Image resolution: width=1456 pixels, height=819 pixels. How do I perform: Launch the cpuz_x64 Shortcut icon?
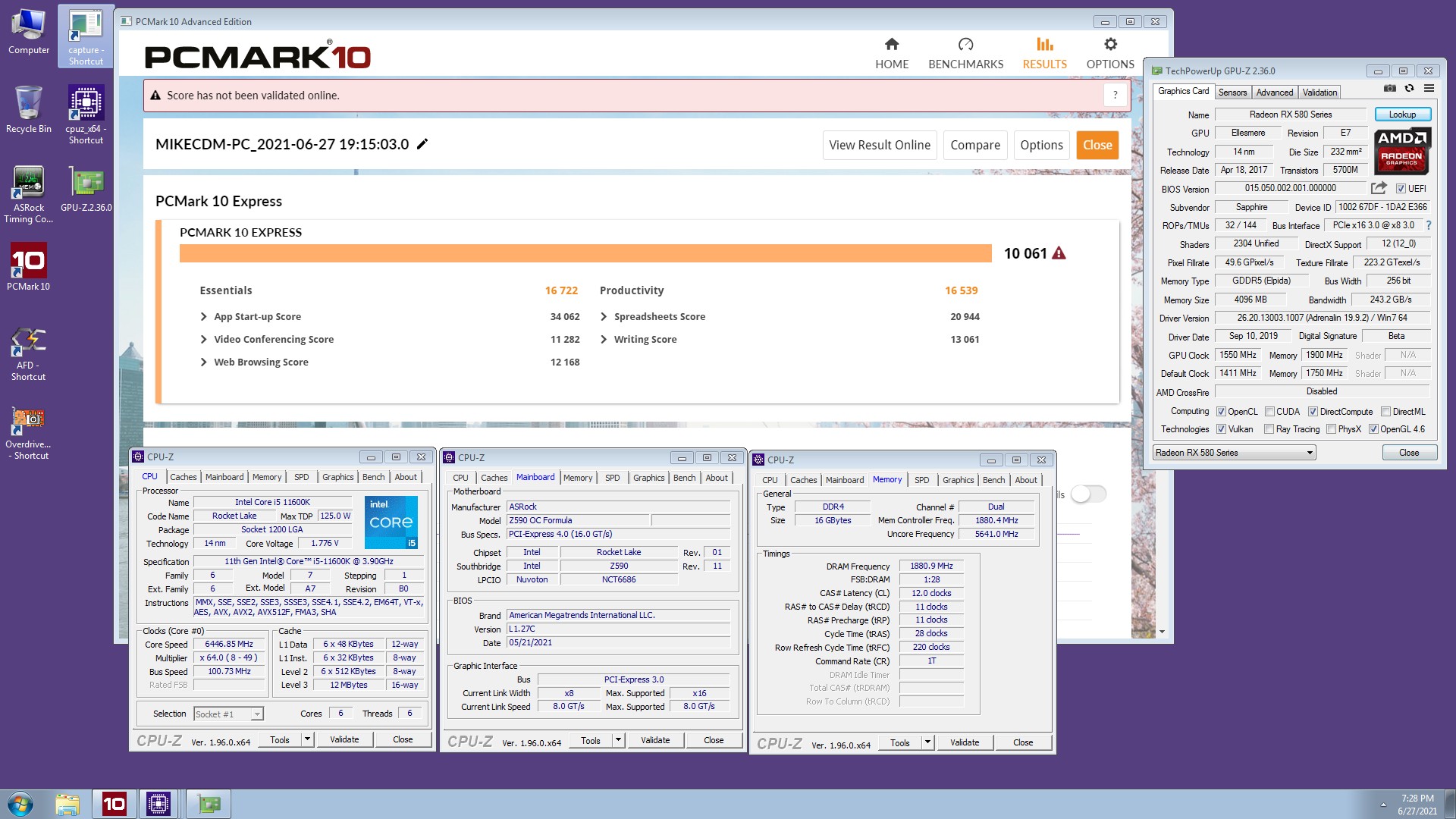(86, 114)
